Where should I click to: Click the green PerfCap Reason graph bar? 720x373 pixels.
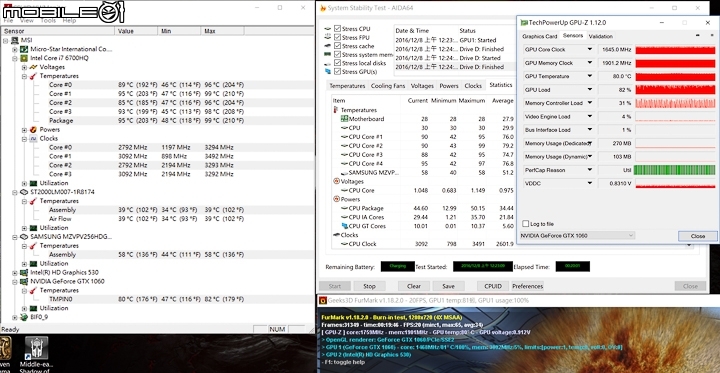pyautogui.click(x=675, y=170)
